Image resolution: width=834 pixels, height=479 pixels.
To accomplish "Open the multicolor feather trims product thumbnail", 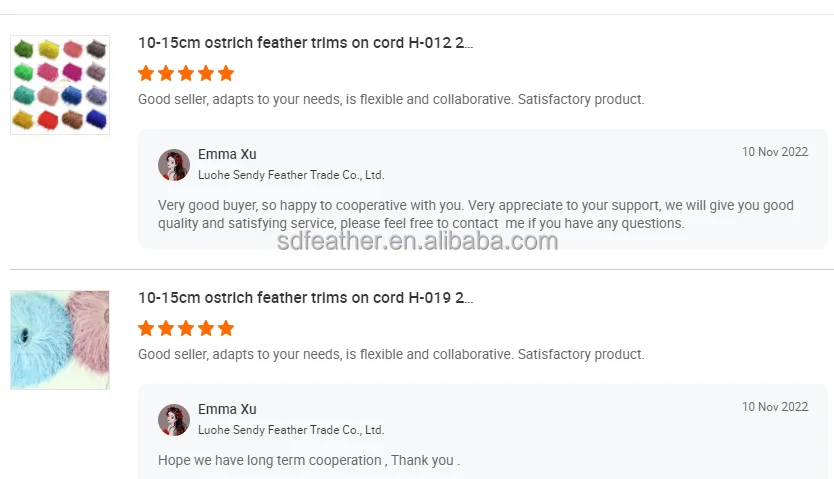I will pyautogui.click(x=60, y=85).
